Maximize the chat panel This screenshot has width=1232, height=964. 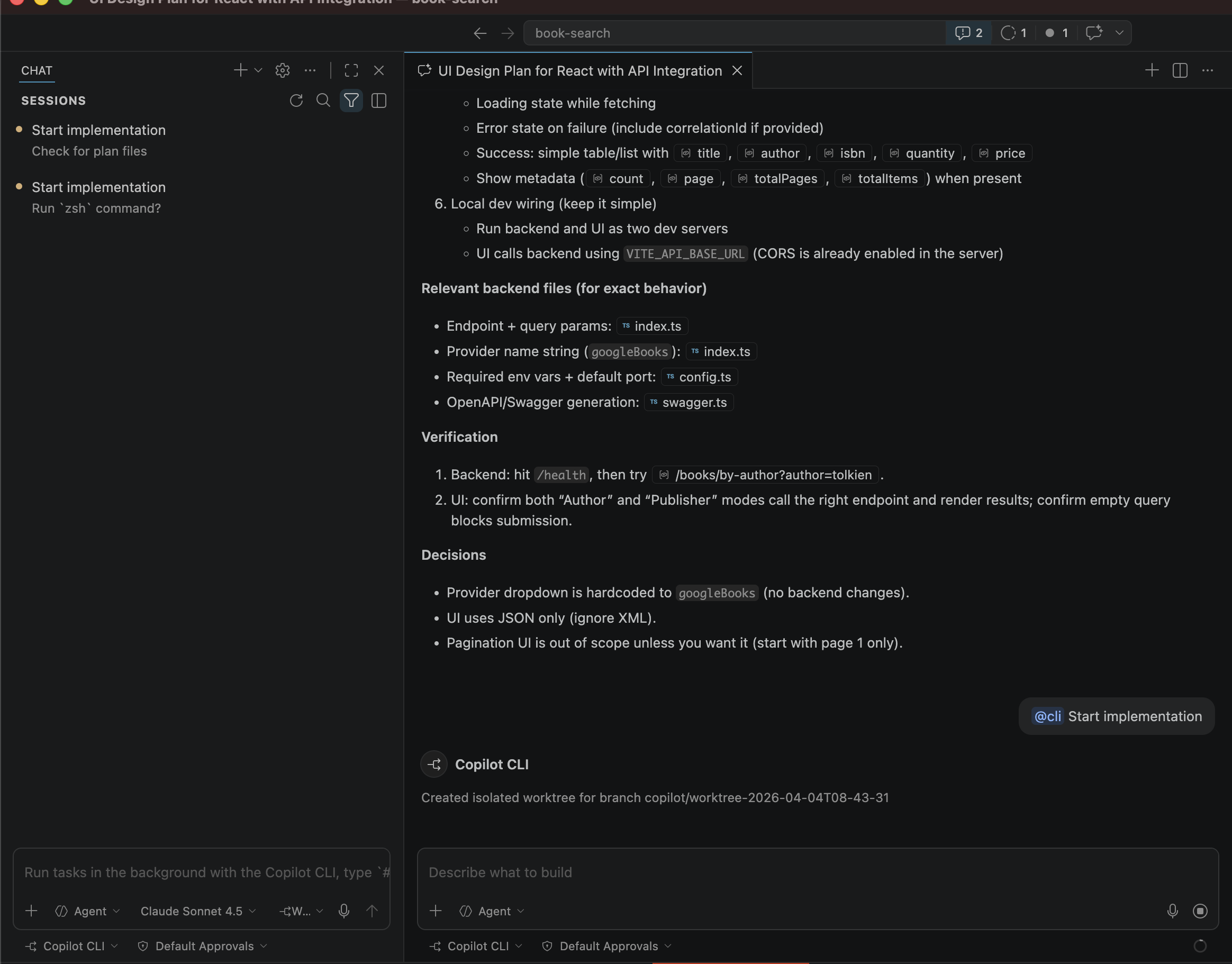(351, 70)
